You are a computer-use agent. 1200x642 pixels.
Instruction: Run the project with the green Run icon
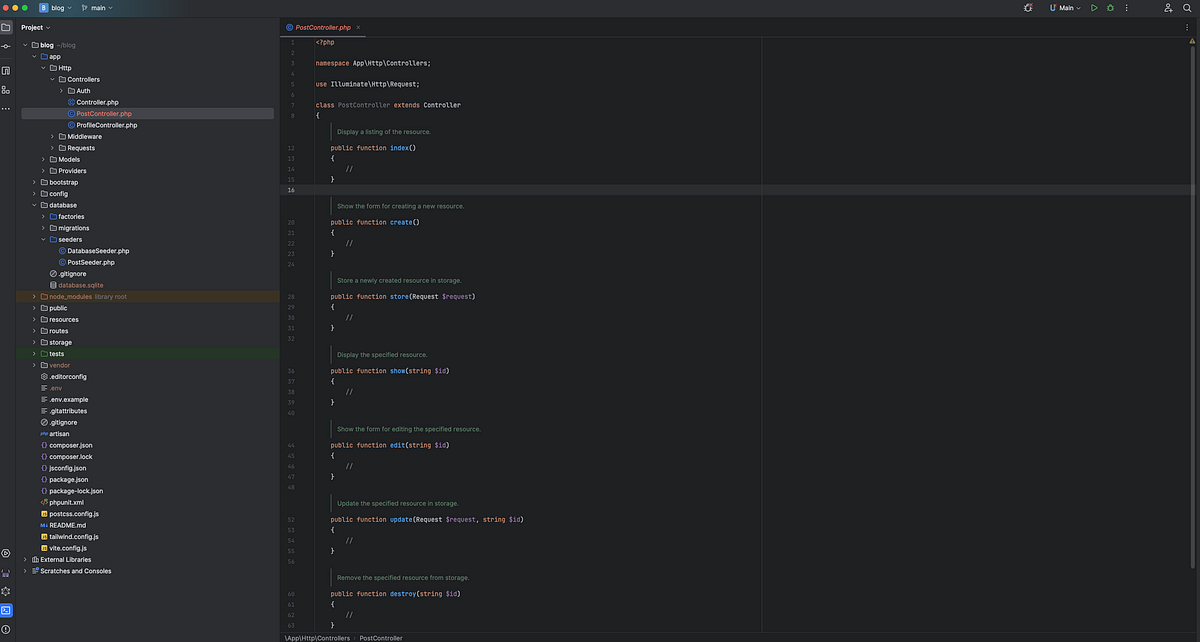1094,8
